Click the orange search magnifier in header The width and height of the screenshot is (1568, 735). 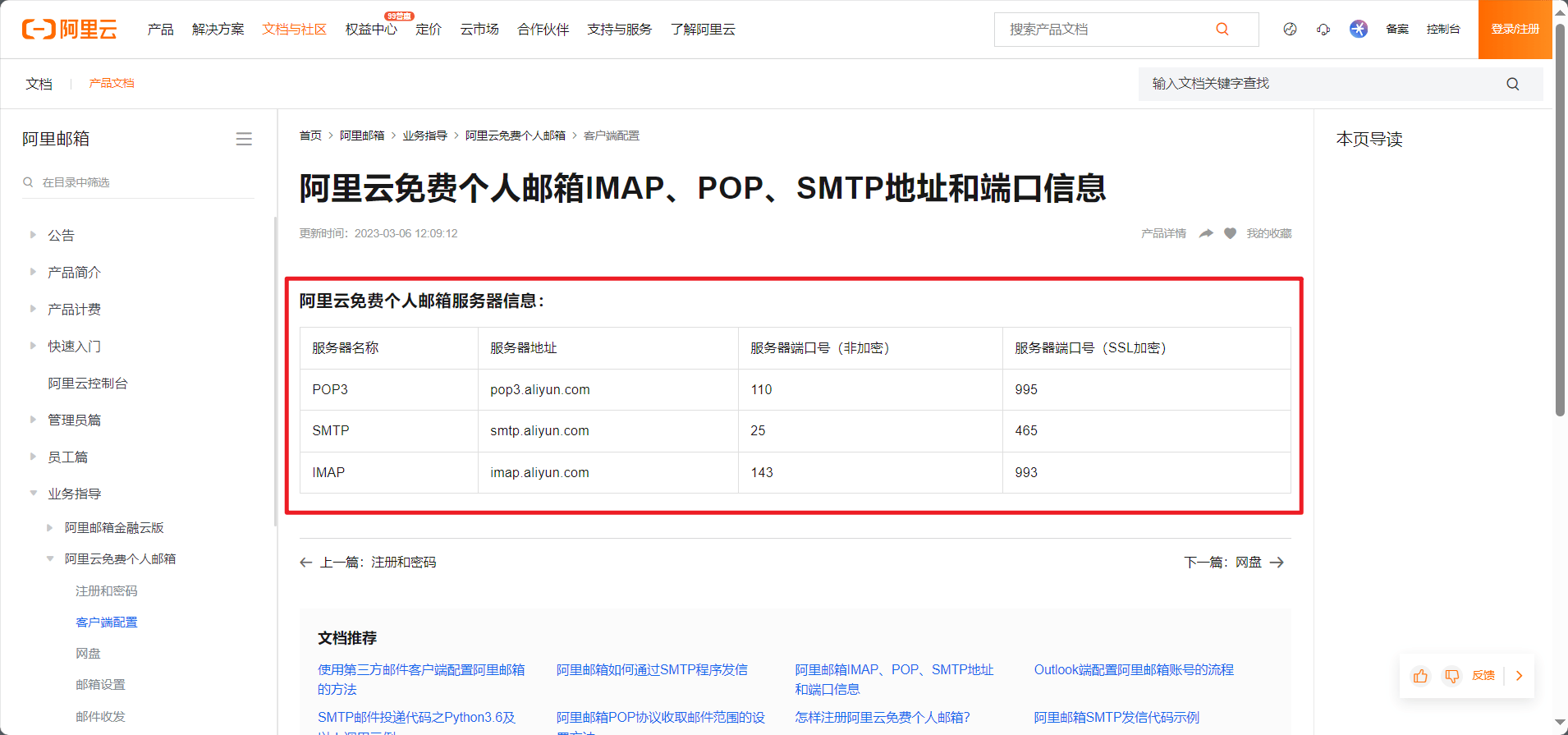(1222, 30)
